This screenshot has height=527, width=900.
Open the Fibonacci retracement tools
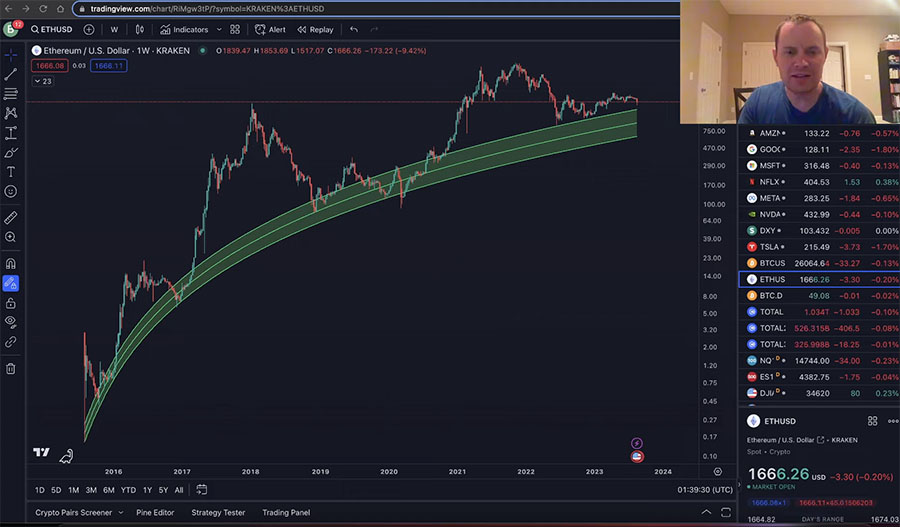(x=11, y=94)
